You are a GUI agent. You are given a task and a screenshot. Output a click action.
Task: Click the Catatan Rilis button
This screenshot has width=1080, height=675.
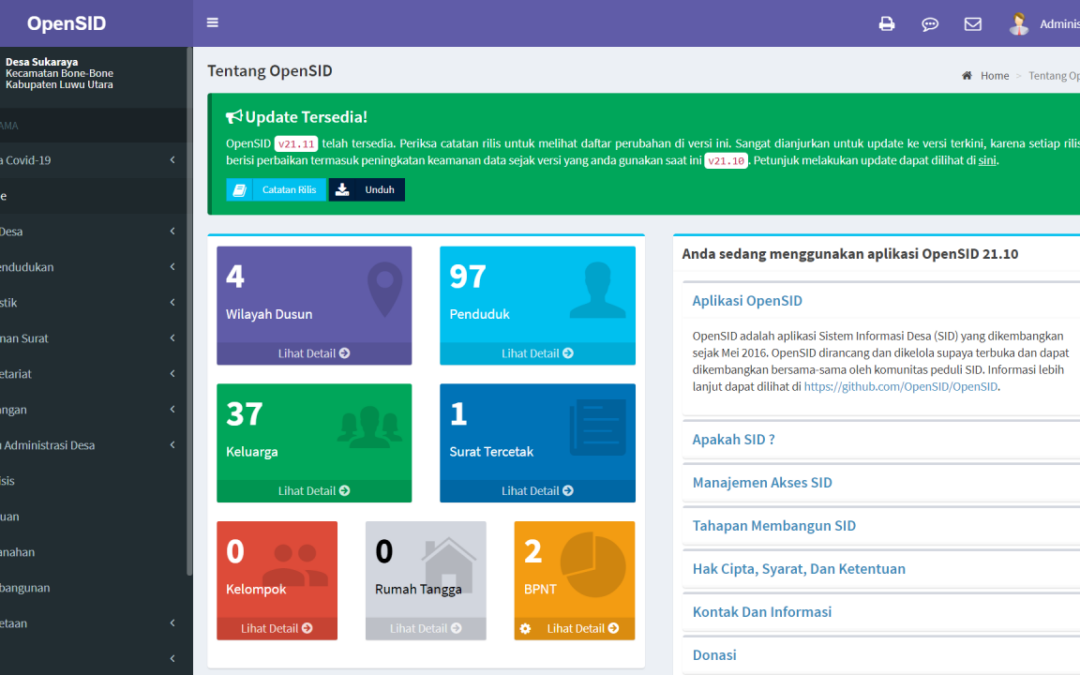[x=276, y=189]
